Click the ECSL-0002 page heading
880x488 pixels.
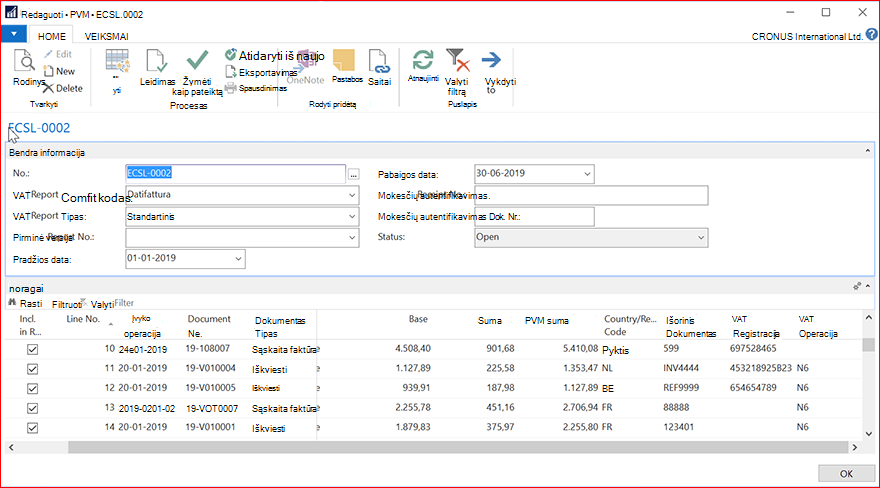tap(39, 128)
